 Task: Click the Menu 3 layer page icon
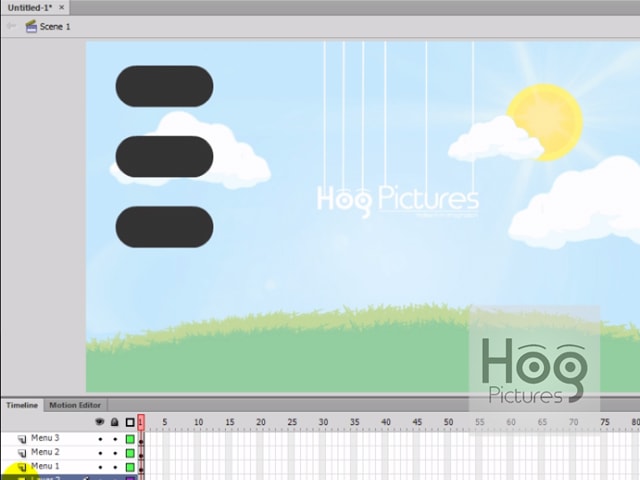[x=22, y=439]
